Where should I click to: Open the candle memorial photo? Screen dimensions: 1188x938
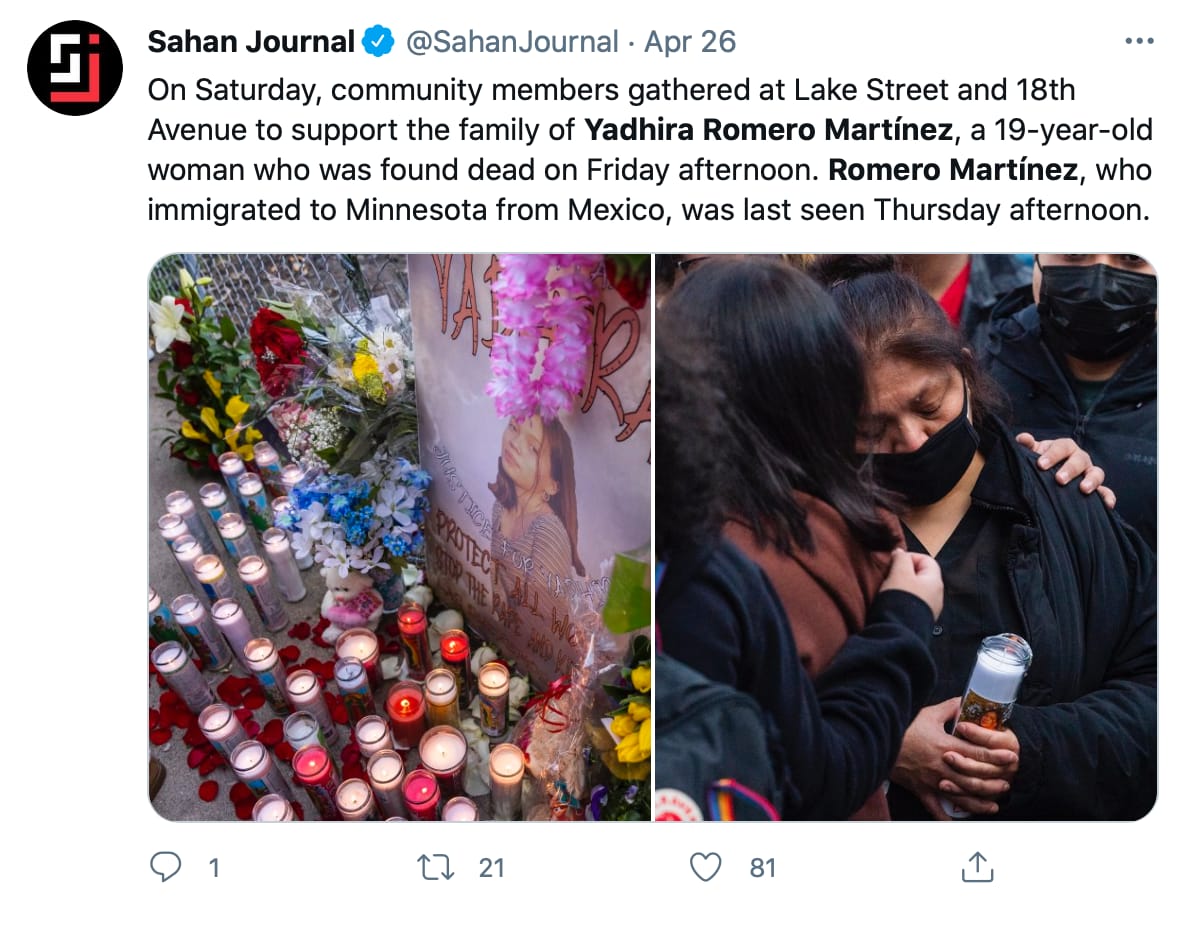[399, 537]
